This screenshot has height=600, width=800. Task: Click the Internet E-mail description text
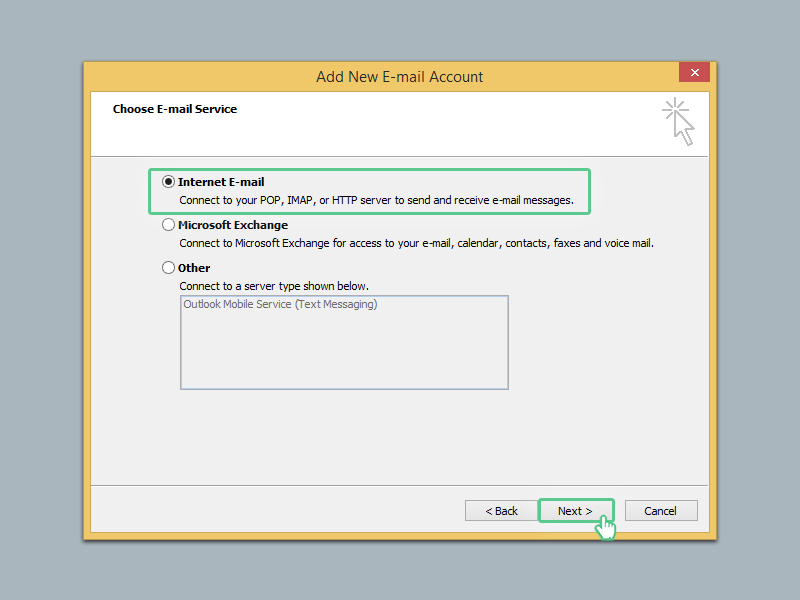(377, 200)
